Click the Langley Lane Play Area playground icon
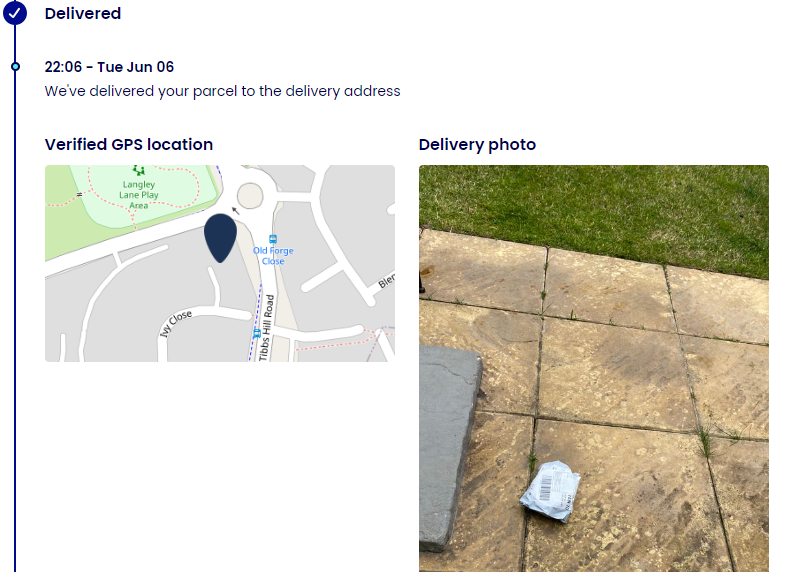Viewport: 791px width, 572px height. tap(139, 170)
